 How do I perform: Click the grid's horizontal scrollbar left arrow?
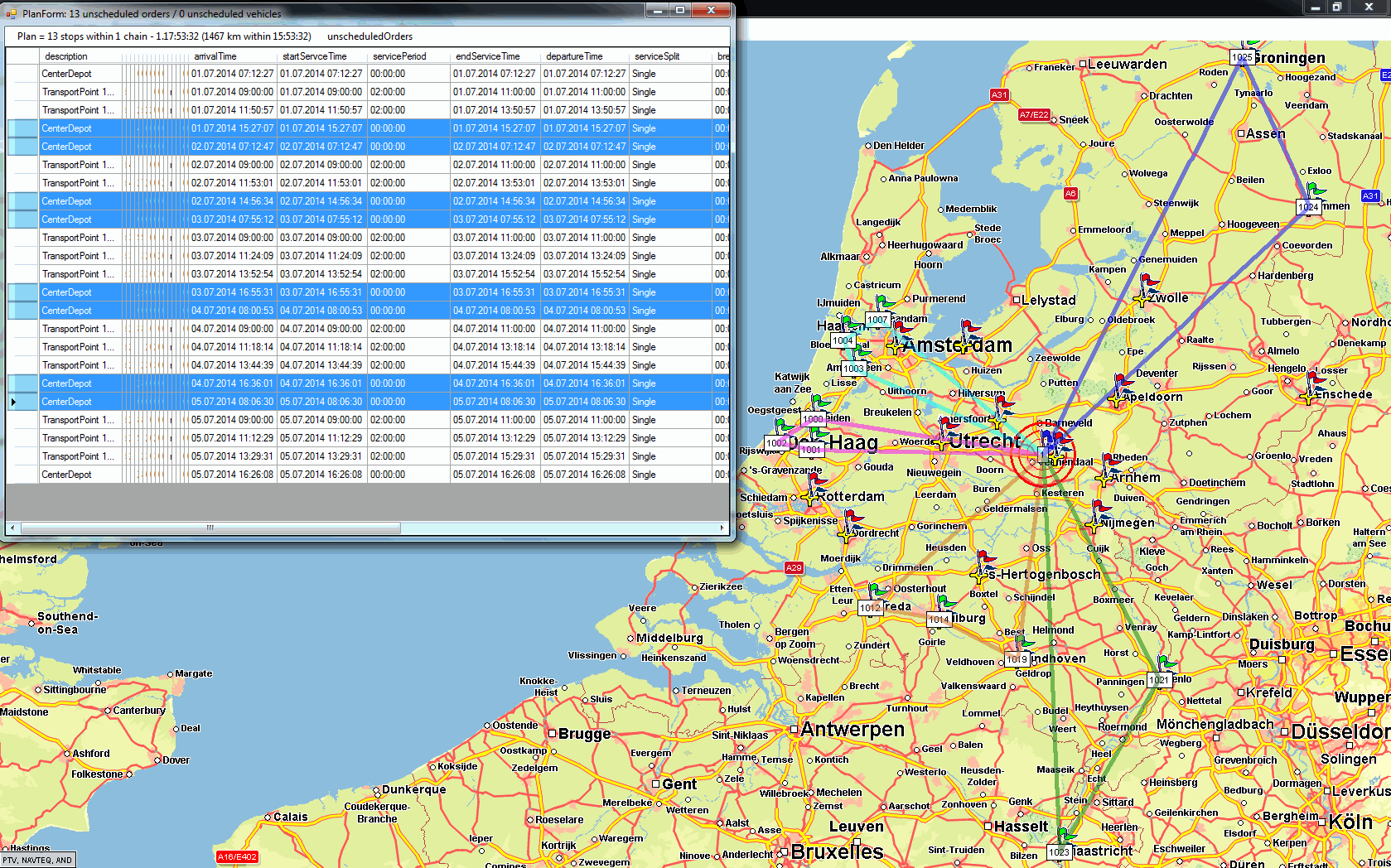[12, 528]
